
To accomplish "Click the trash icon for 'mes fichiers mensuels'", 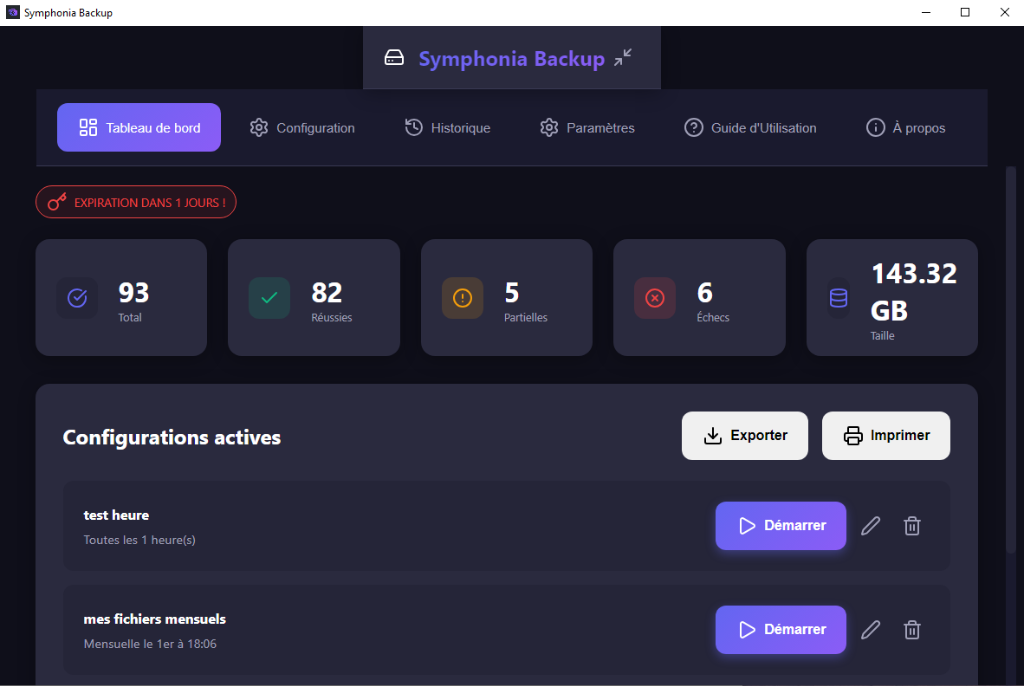I will [x=911, y=629].
